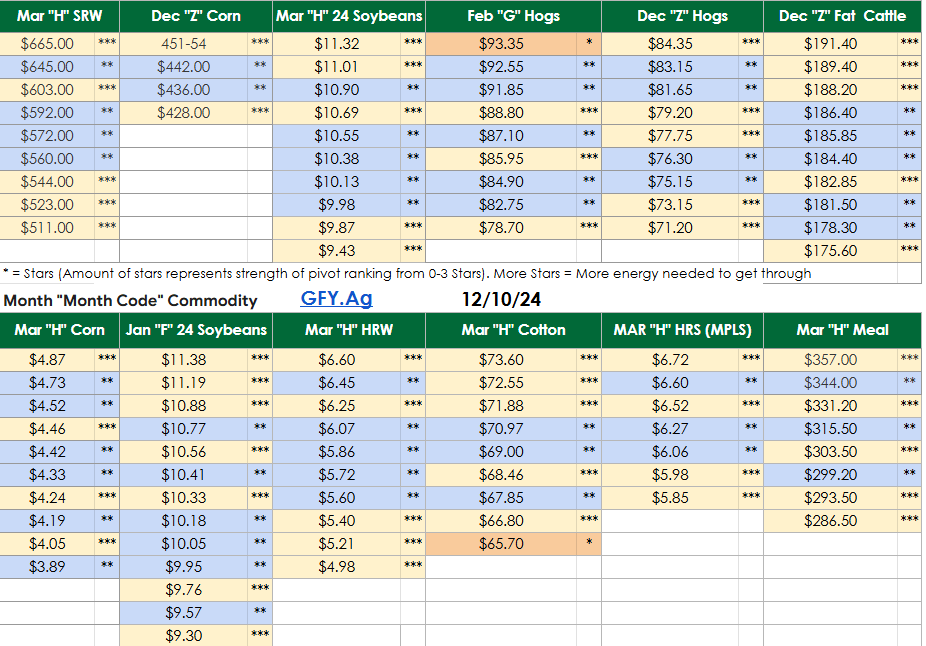Select the Mar "H" SRW column header
This screenshot has width=926, height=646.
[59, 16]
